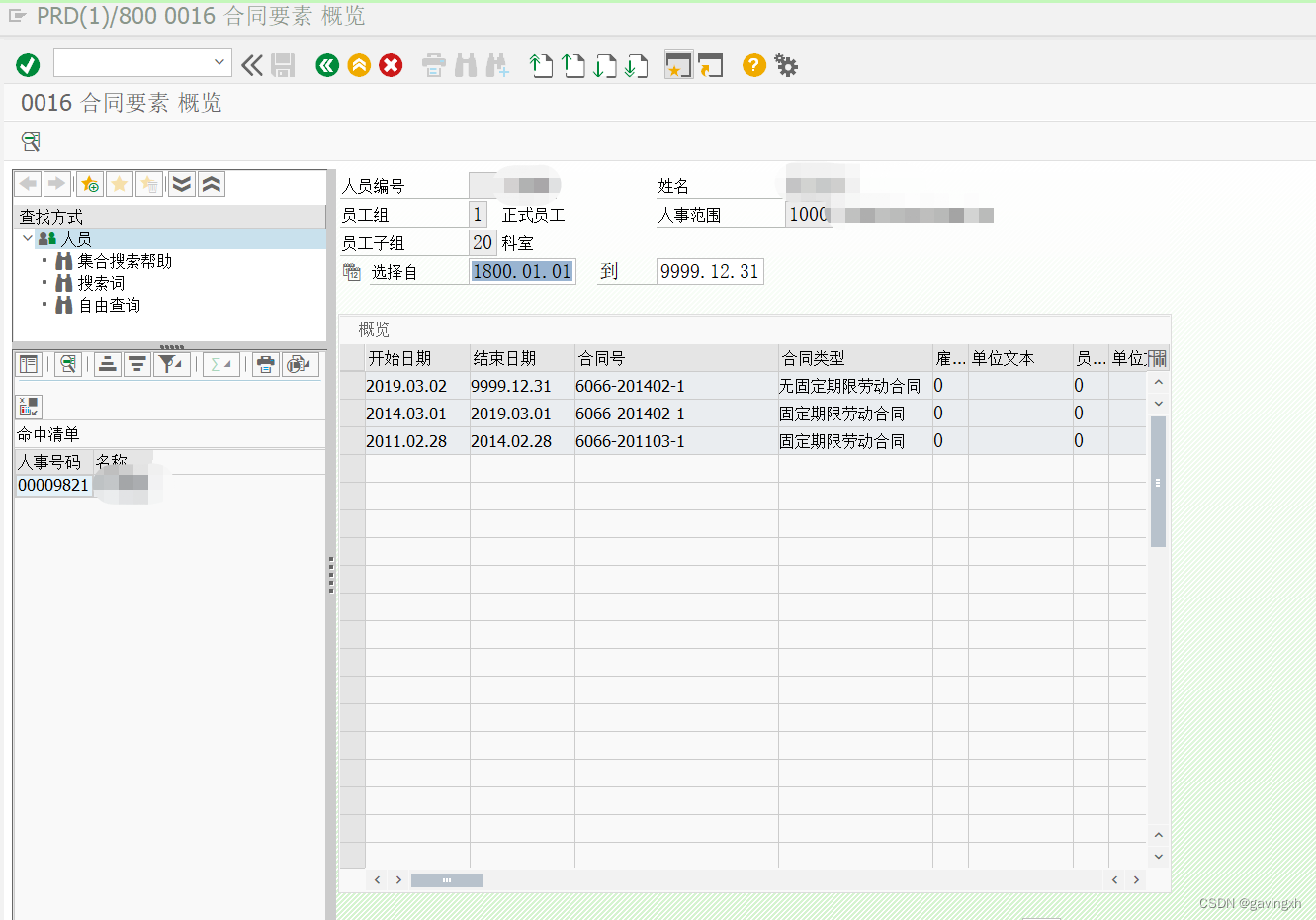Click the back arrow in object manager
The height and width of the screenshot is (920, 1316).
click(x=29, y=184)
